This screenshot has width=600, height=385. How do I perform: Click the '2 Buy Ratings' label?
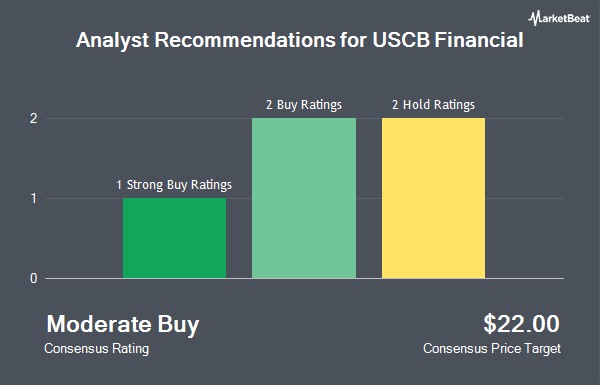click(304, 105)
